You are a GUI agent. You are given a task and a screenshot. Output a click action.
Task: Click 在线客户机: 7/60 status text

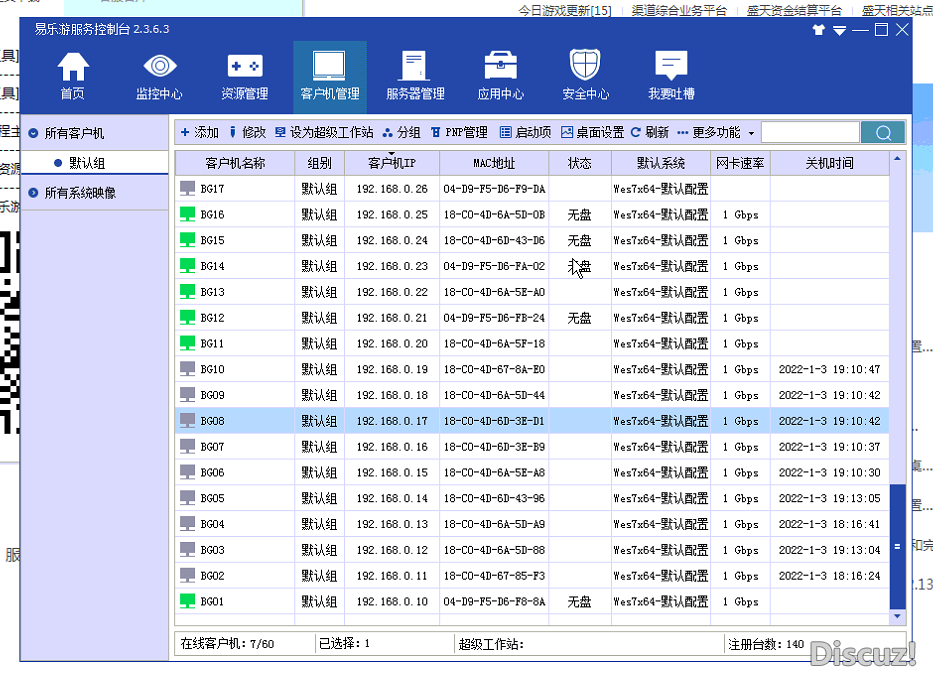click(x=227, y=643)
